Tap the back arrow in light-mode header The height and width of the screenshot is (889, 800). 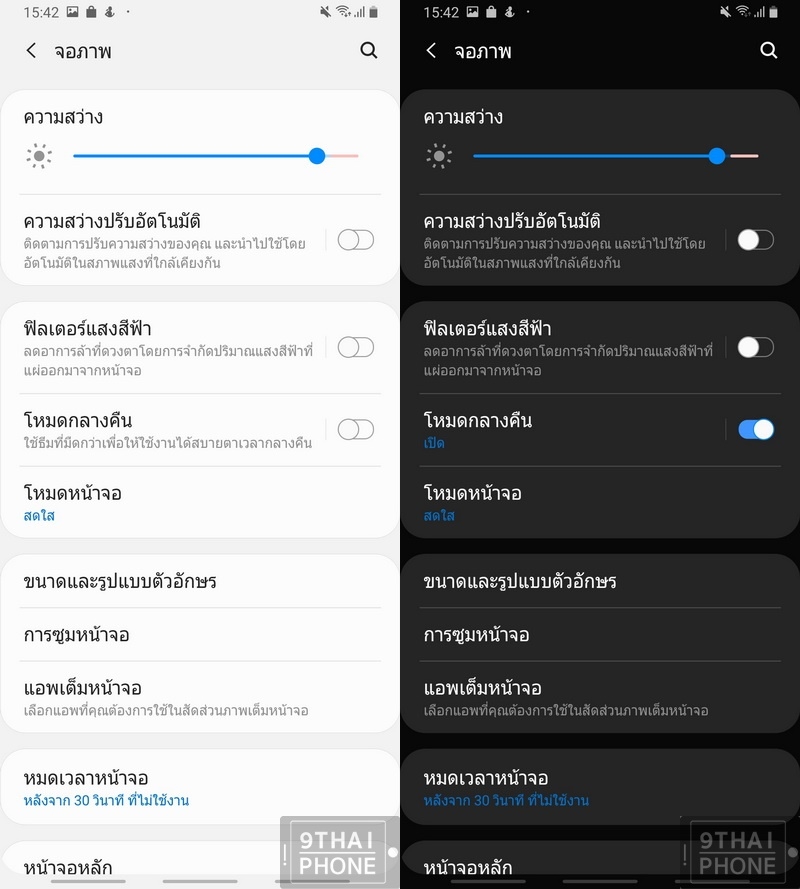click(x=31, y=50)
